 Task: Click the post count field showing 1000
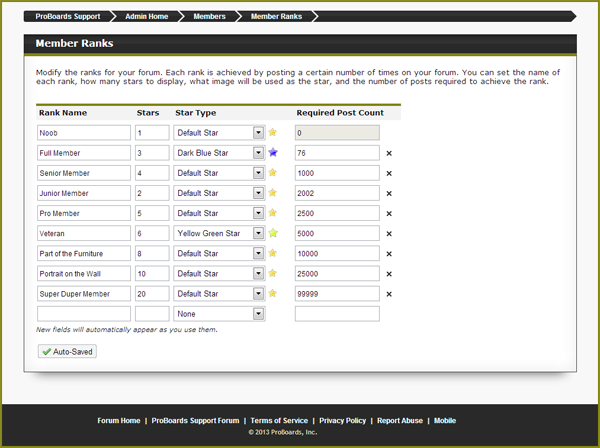[x=337, y=173]
